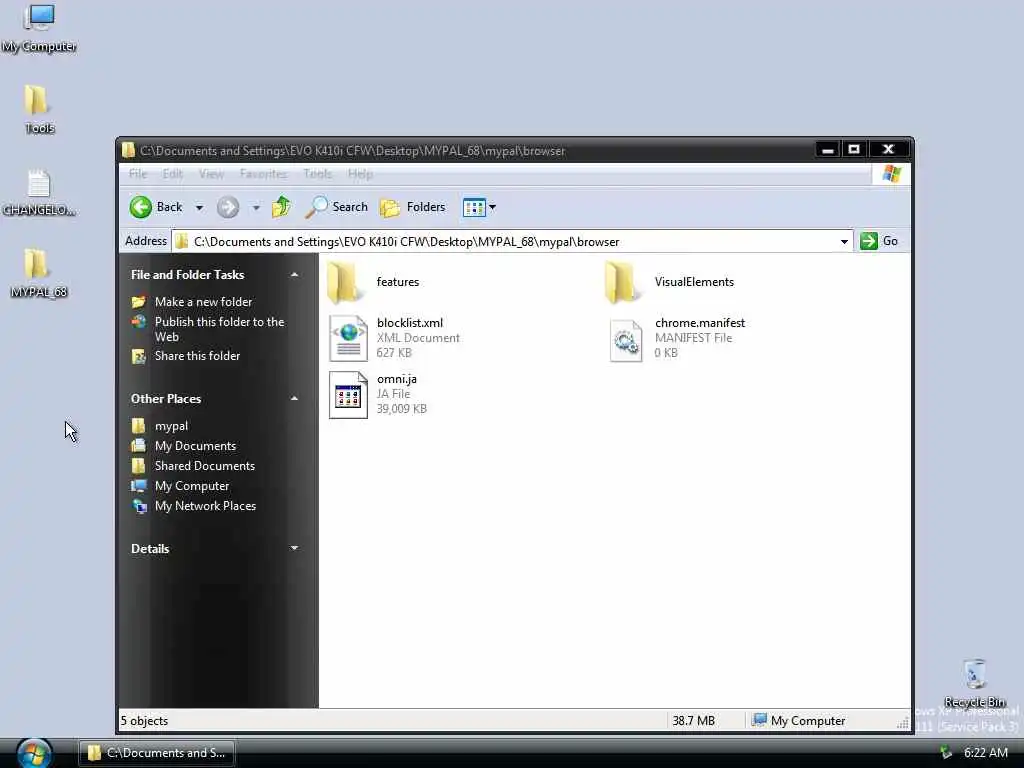Minimize the browser folder window
This screenshot has height=768, width=1024.
pyautogui.click(x=827, y=150)
